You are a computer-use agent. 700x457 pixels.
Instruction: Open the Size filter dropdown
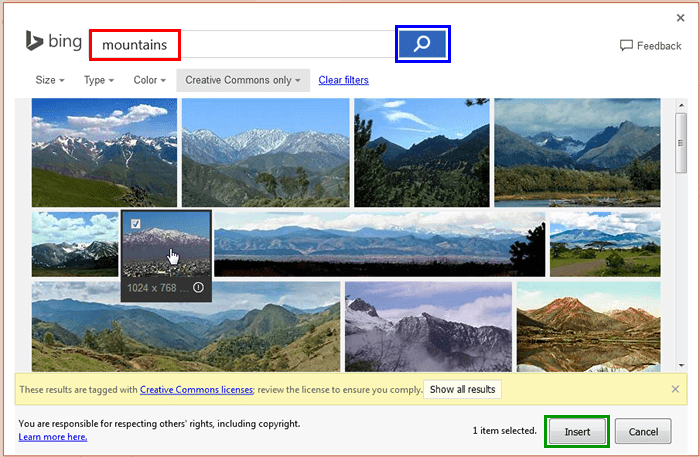coord(50,80)
